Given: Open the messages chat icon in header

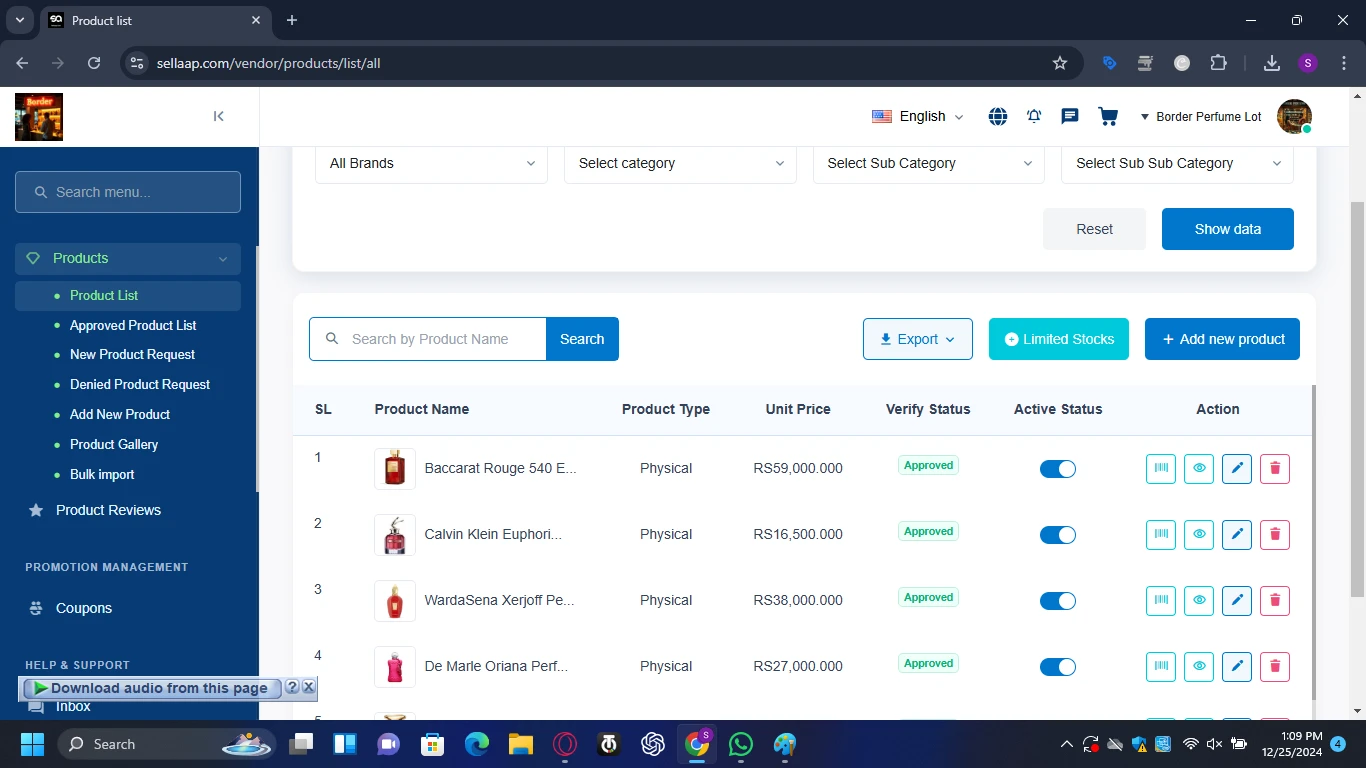Looking at the screenshot, I should pos(1070,116).
